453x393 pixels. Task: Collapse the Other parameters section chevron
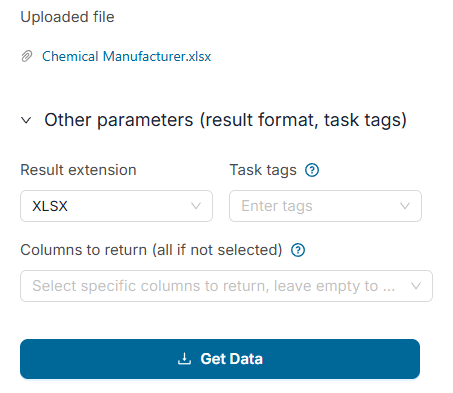(x=26, y=120)
